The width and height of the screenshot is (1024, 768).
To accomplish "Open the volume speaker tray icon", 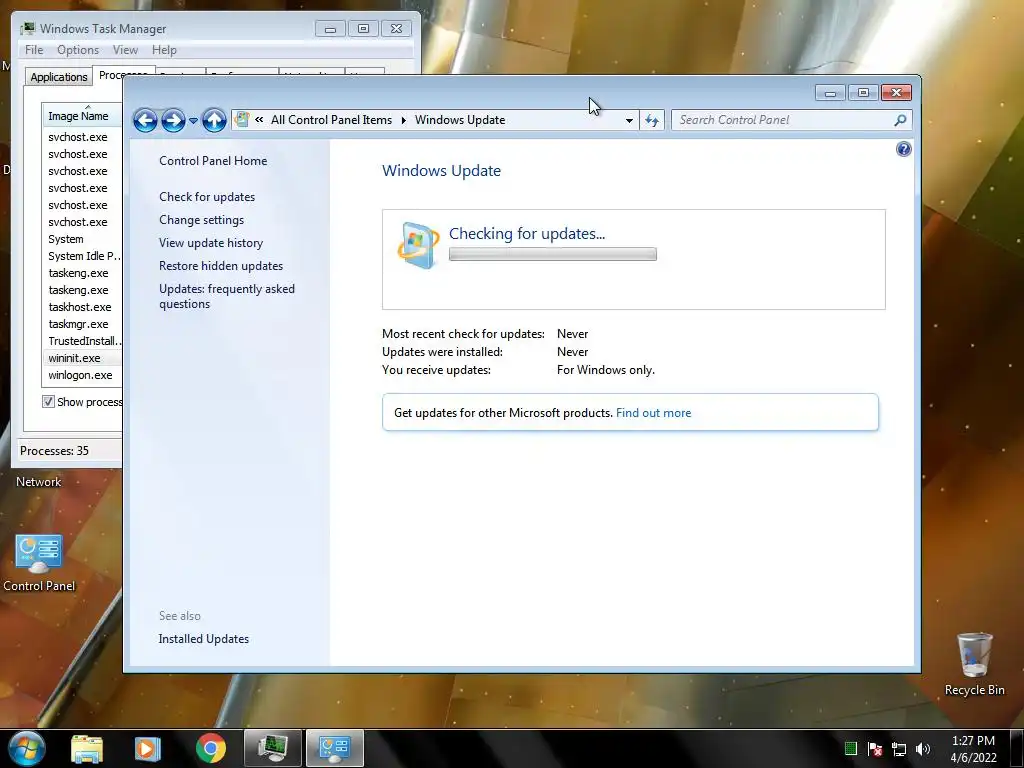I will (x=923, y=749).
